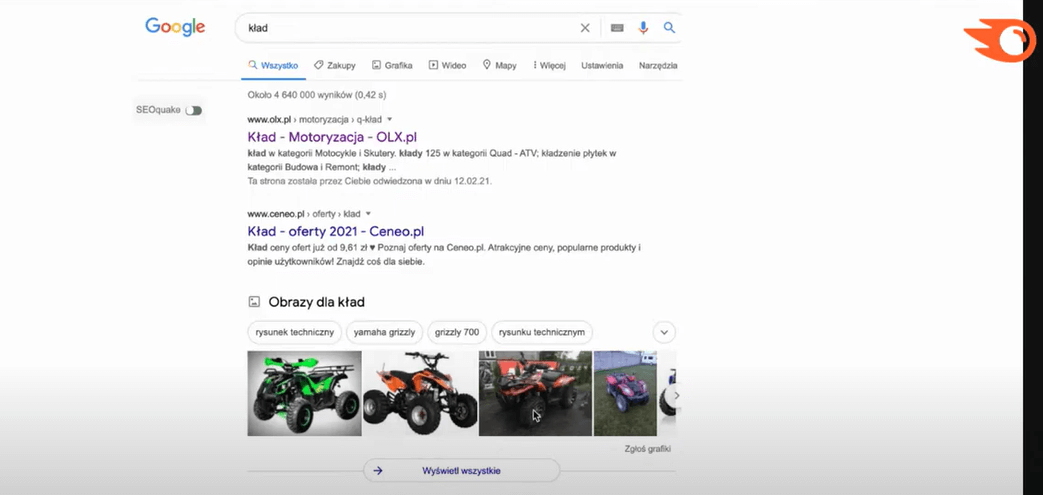Select the yamaha grizzly filter chip
This screenshot has width=1043, height=495.
click(385, 332)
